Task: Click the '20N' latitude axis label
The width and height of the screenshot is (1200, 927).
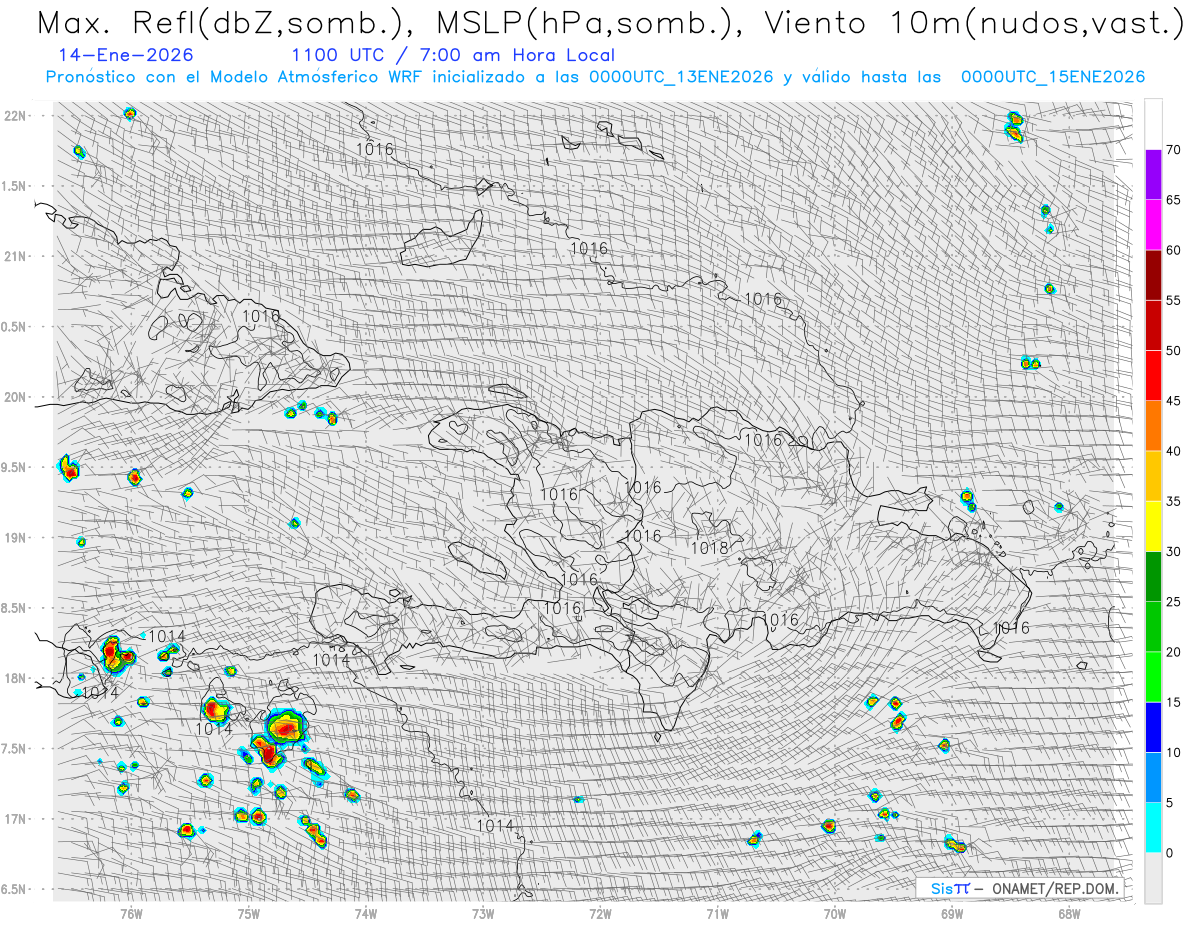Action: 15,397
